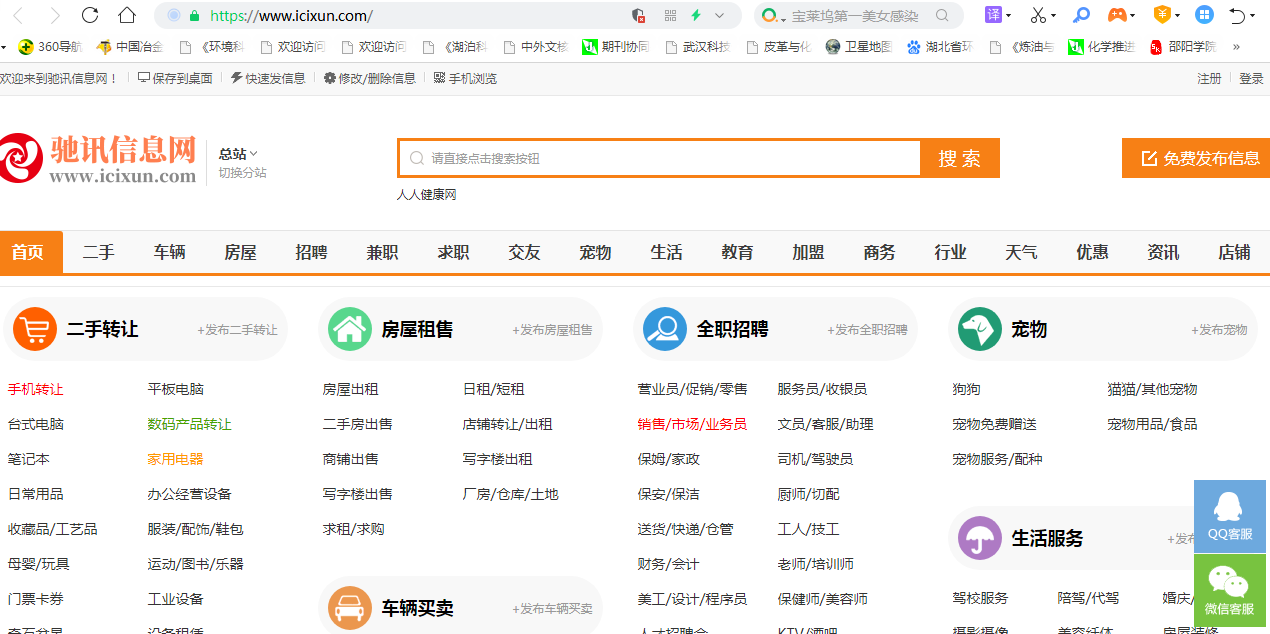Open QQ客服 floating widget
Viewport: 1270px width, 634px height.
point(1229,516)
